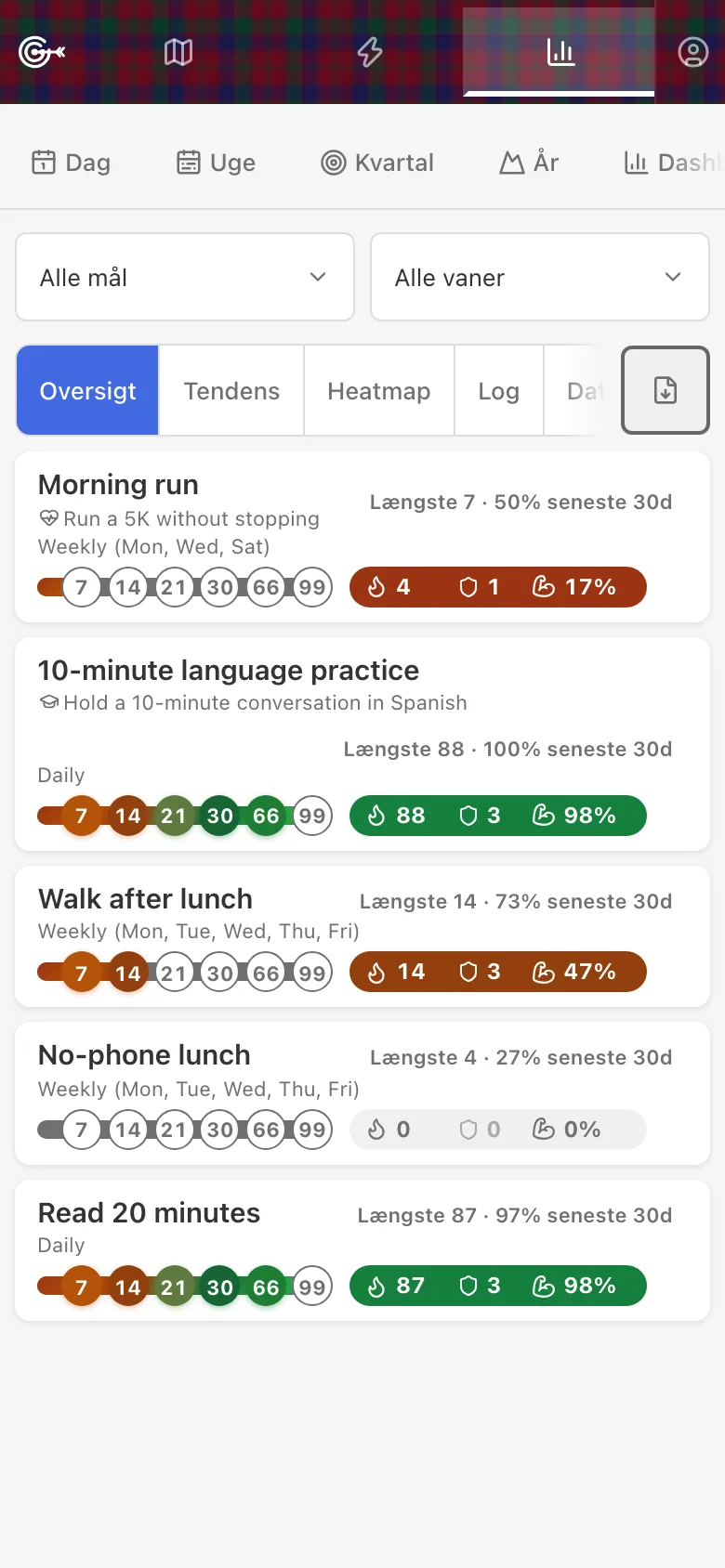Go to the Kvartal view

pyautogui.click(x=377, y=163)
